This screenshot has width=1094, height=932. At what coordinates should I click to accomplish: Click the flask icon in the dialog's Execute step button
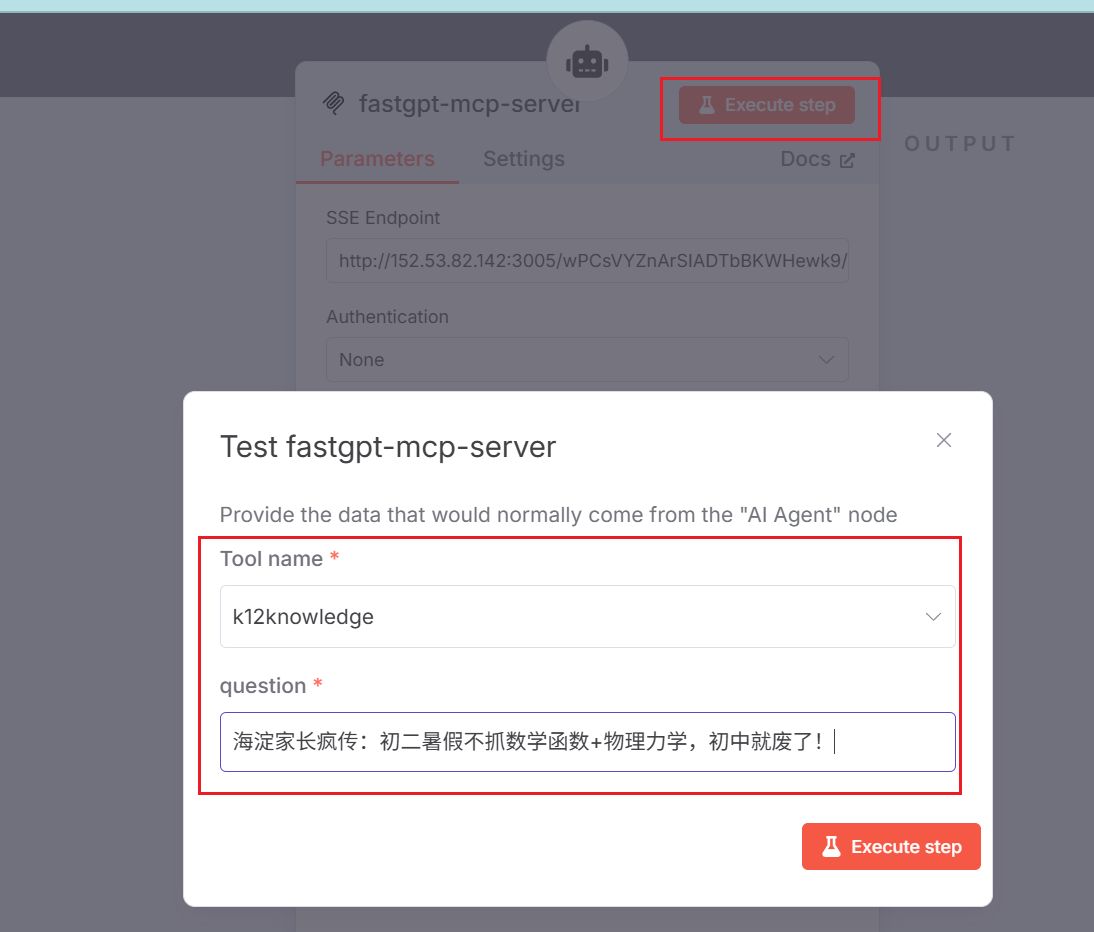pyautogui.click(x=830, y=846)
